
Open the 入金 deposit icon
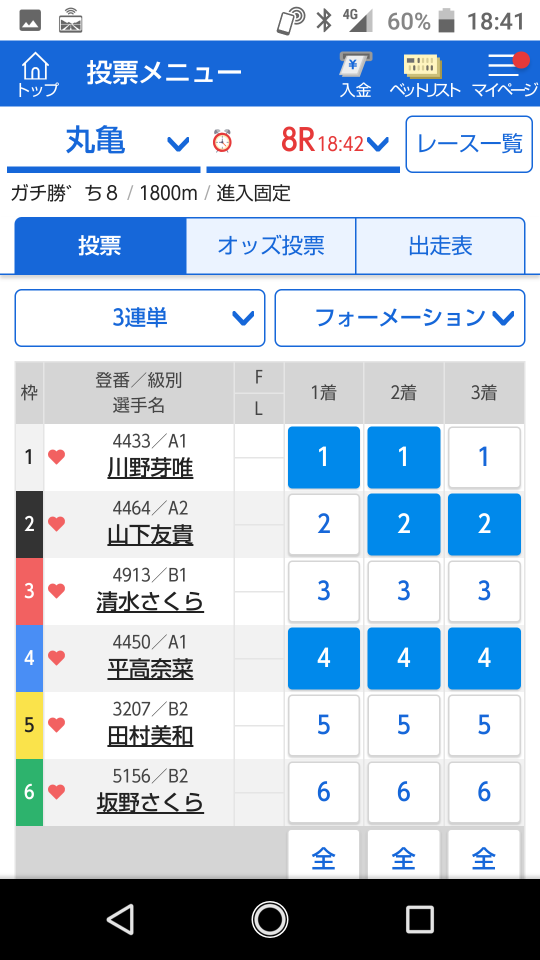[356, 73]
